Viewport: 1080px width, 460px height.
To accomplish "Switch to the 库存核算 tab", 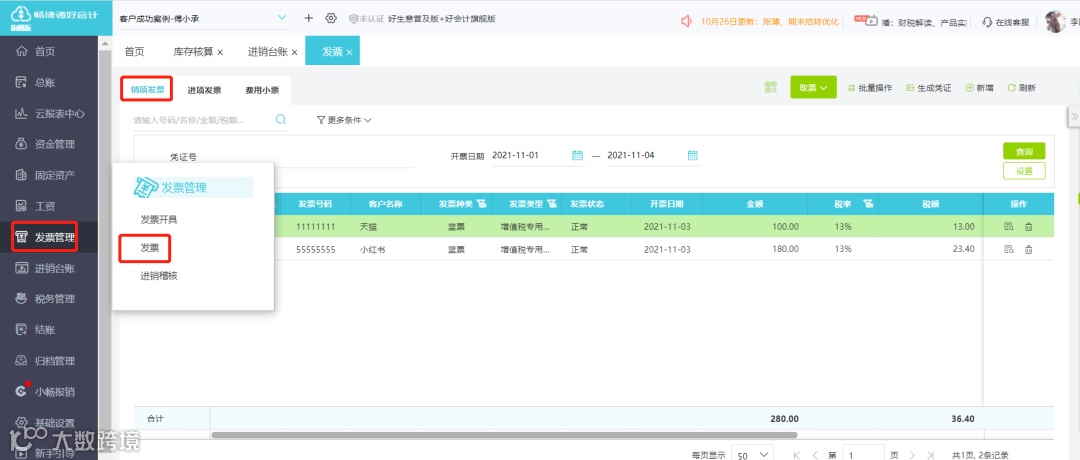I will 192,52.
